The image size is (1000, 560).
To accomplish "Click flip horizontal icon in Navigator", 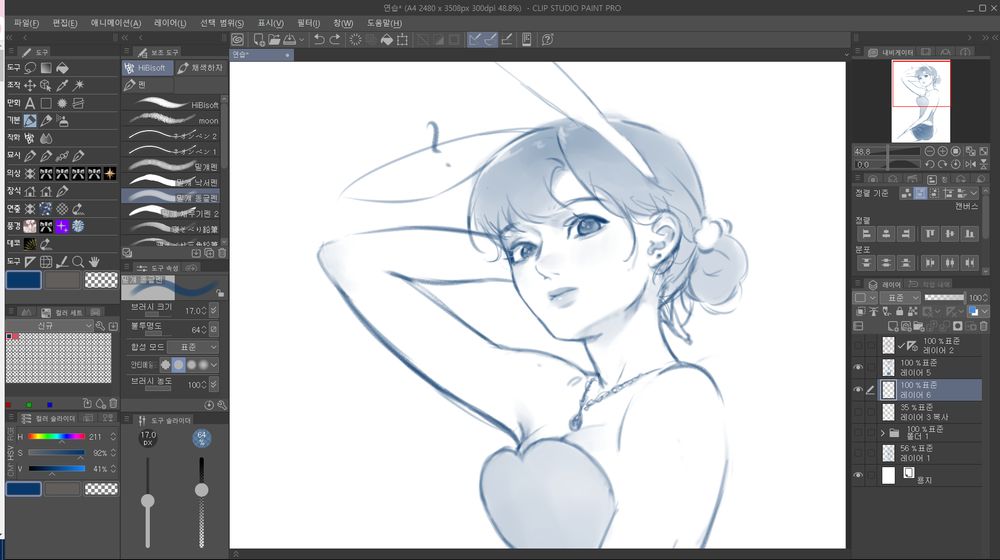I will point(971,164).
